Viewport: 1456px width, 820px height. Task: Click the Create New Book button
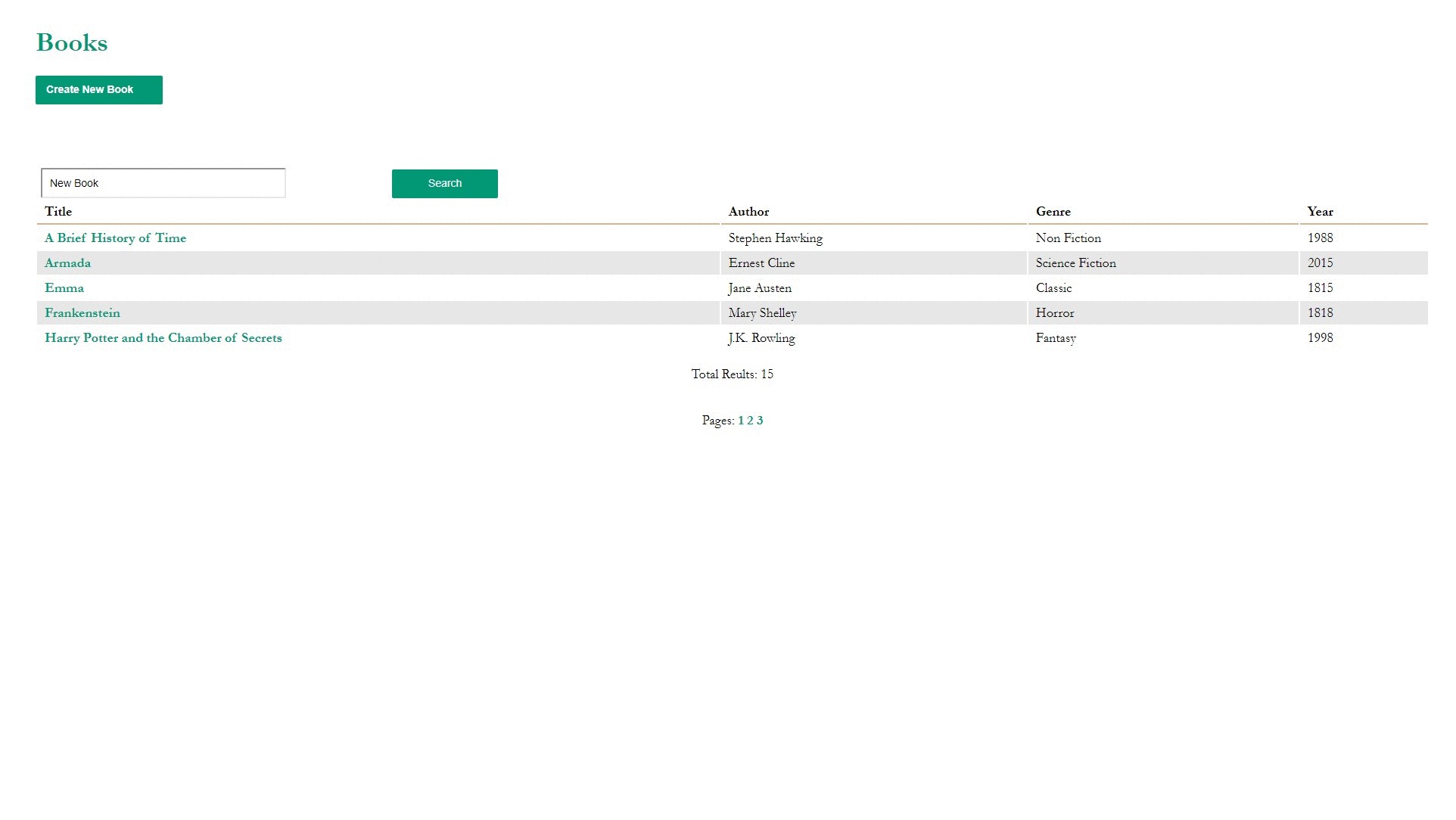click(x=98, y=90)
